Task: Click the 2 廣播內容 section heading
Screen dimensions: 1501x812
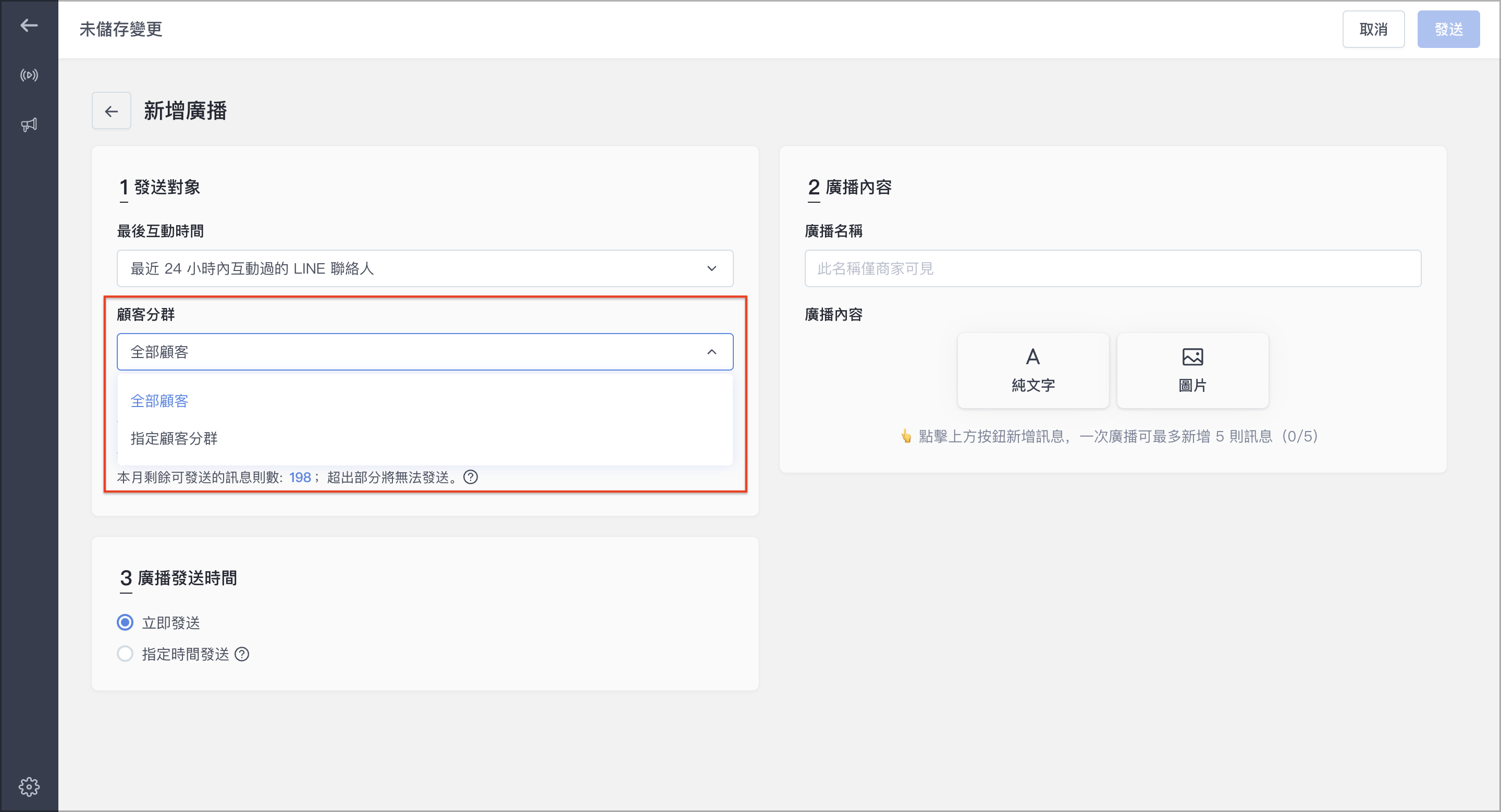Action: tap(850, 187)
